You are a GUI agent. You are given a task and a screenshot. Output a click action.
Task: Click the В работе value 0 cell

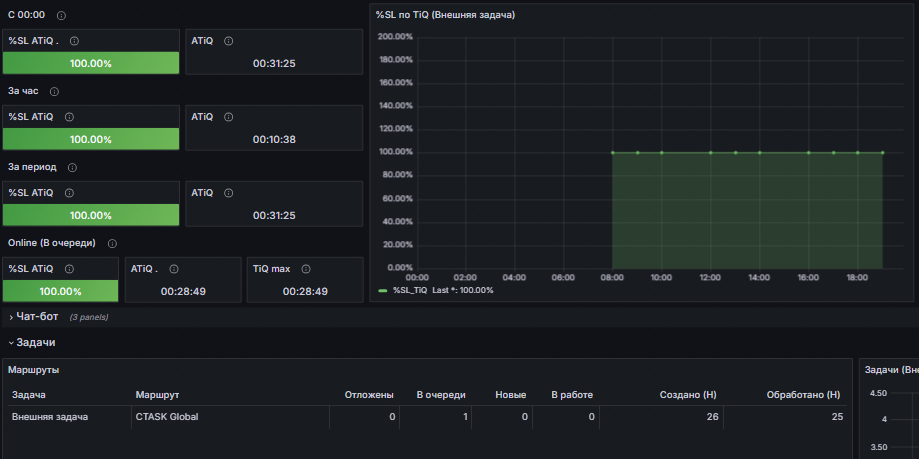click(x=566, y=417)
